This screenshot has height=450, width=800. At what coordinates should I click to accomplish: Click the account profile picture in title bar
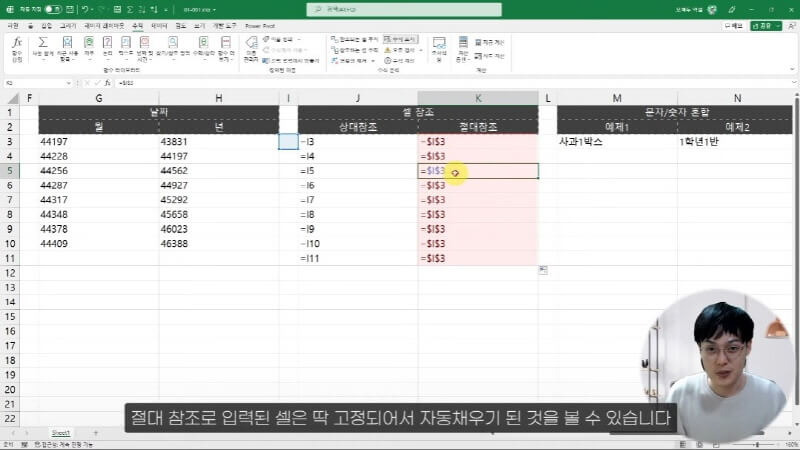(x=712, y=9)
